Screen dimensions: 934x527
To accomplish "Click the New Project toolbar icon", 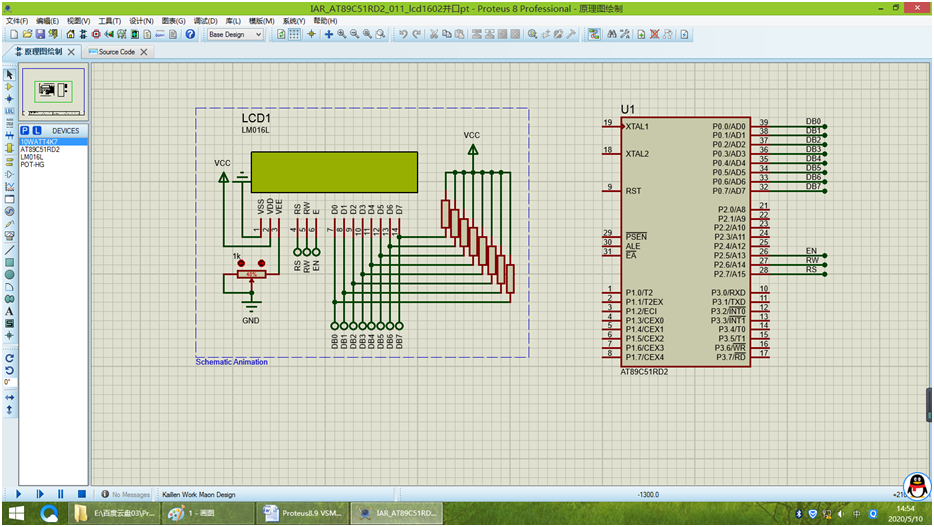I will 14,34.
